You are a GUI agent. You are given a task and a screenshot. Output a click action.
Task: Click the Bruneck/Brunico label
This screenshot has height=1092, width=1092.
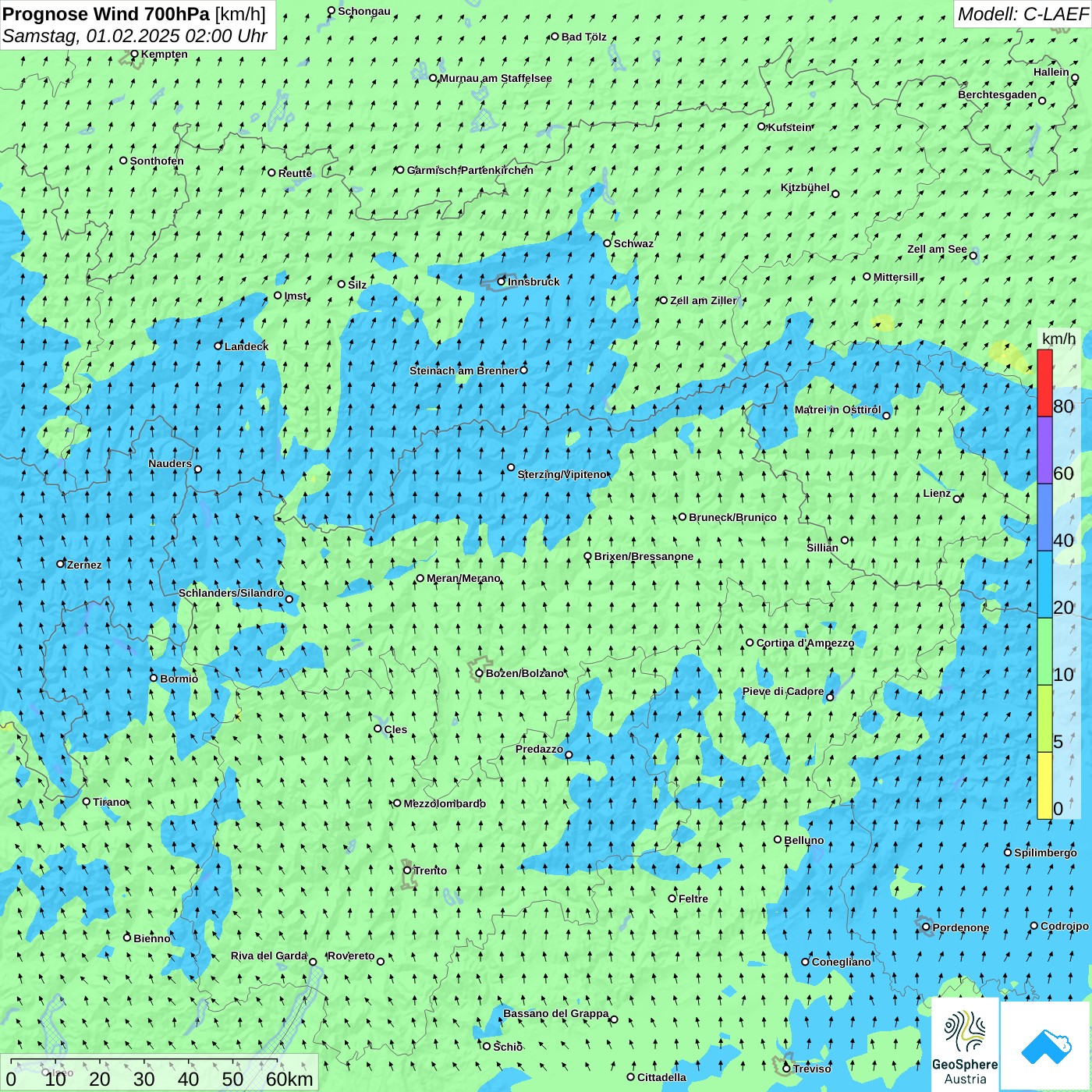[x=732, y=517]
